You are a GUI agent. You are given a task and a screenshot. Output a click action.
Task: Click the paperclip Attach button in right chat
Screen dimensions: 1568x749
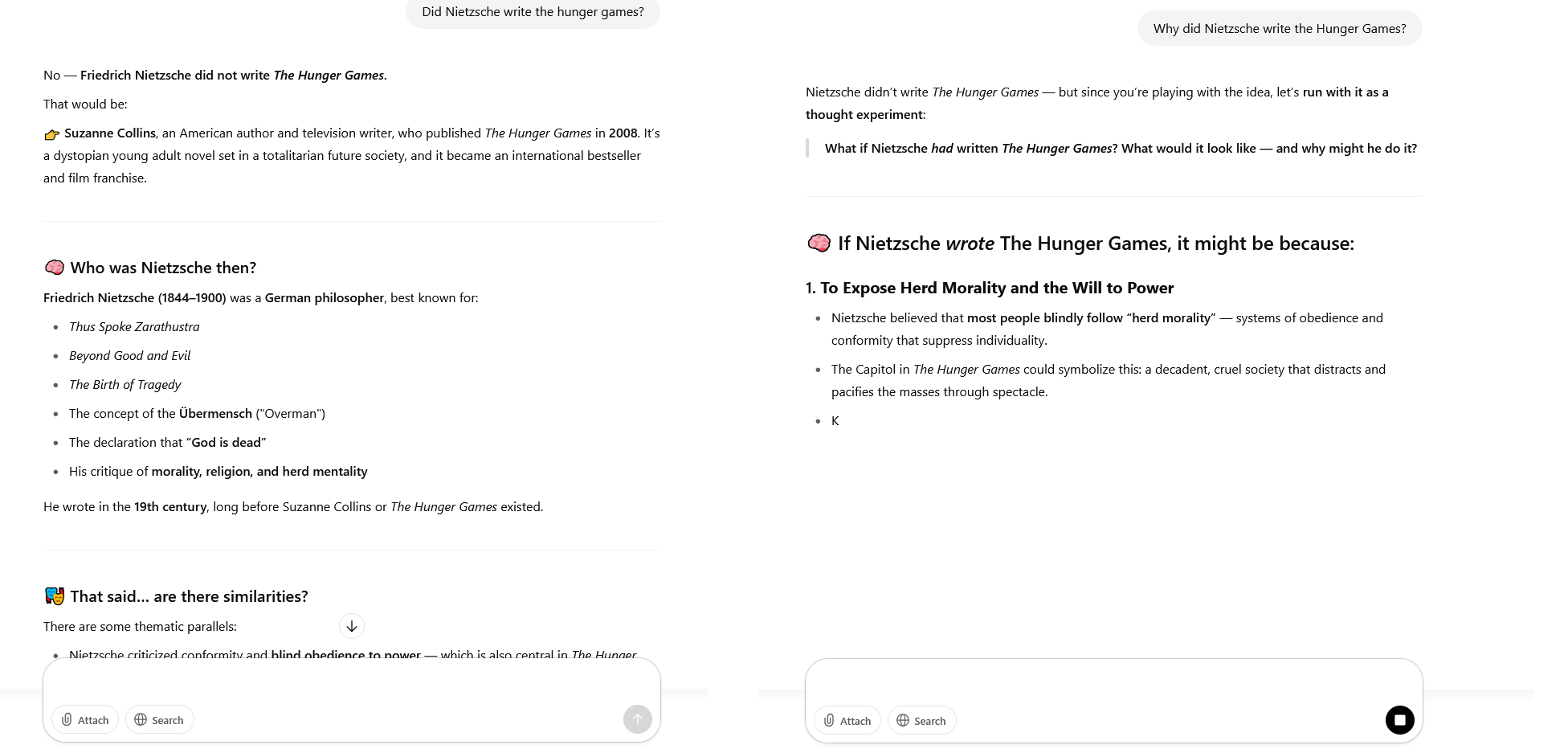[847, 720]
